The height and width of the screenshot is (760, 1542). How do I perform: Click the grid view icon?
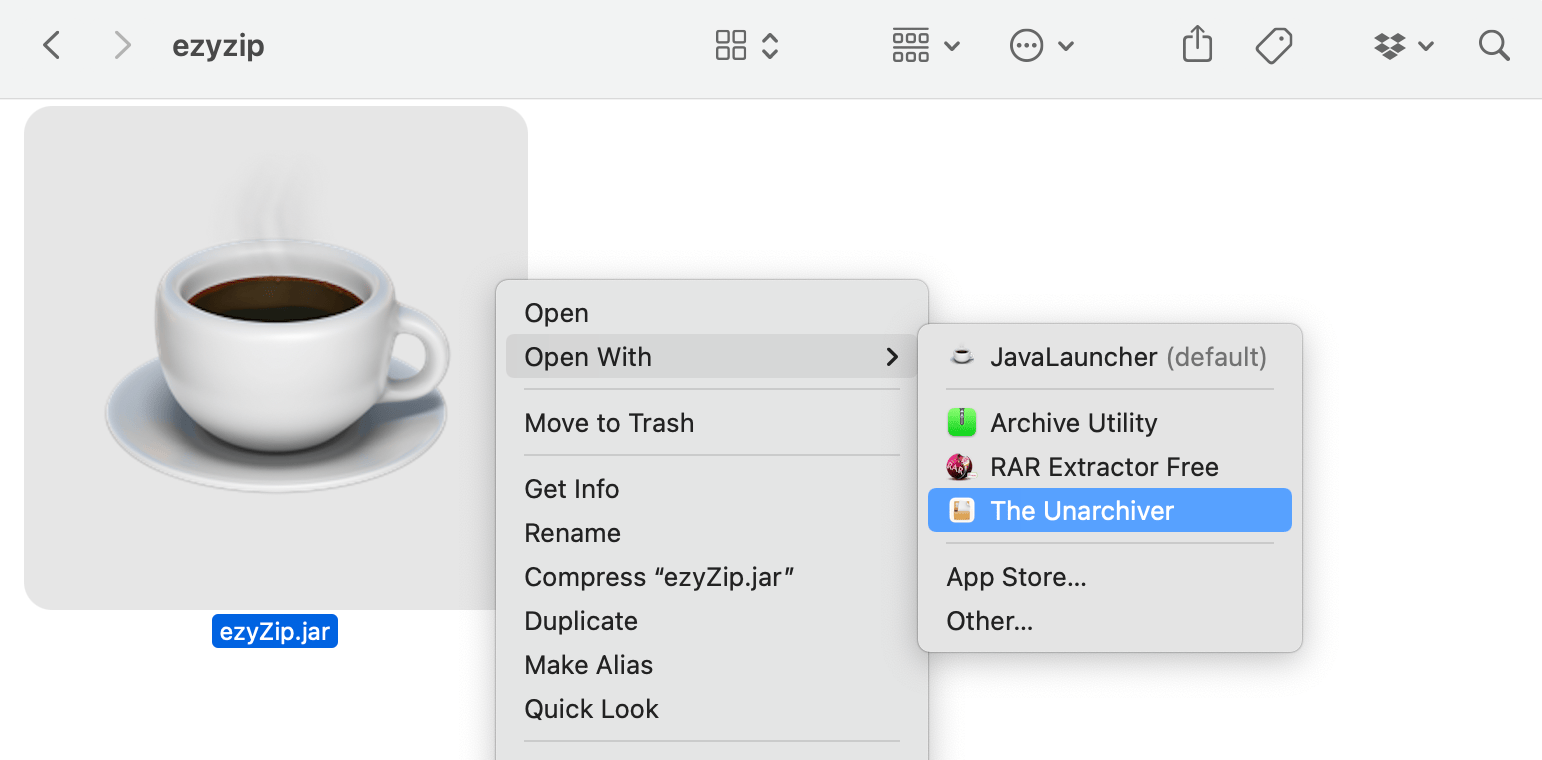pyautogui.click(x=730, y=45)
